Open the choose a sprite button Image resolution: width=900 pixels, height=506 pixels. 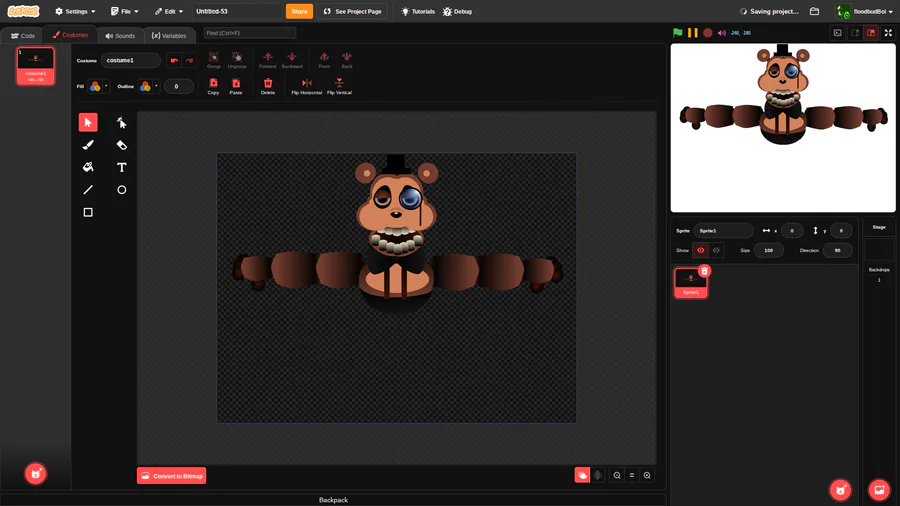coord(840,489)
